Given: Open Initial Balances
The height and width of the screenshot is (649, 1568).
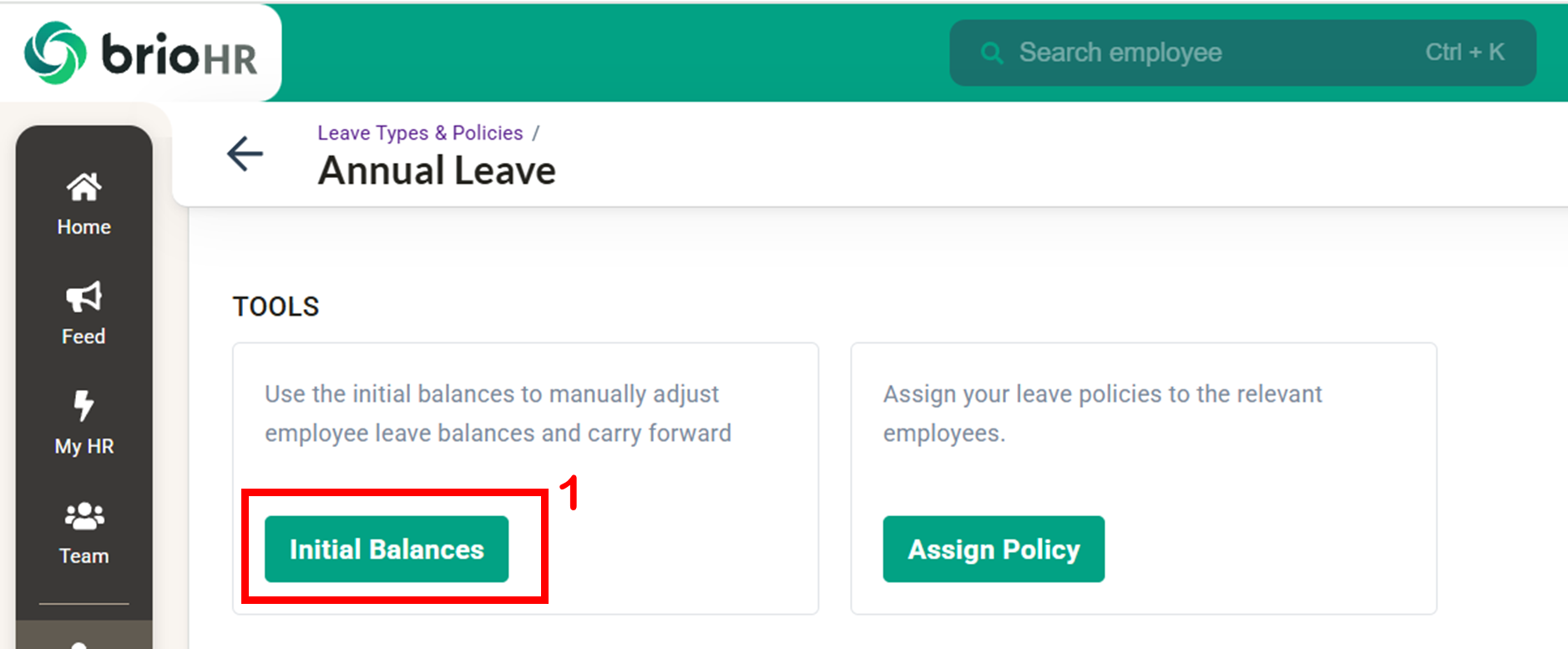Looking at the screenshot, I should pyautogui.click(x=387, y=549).
